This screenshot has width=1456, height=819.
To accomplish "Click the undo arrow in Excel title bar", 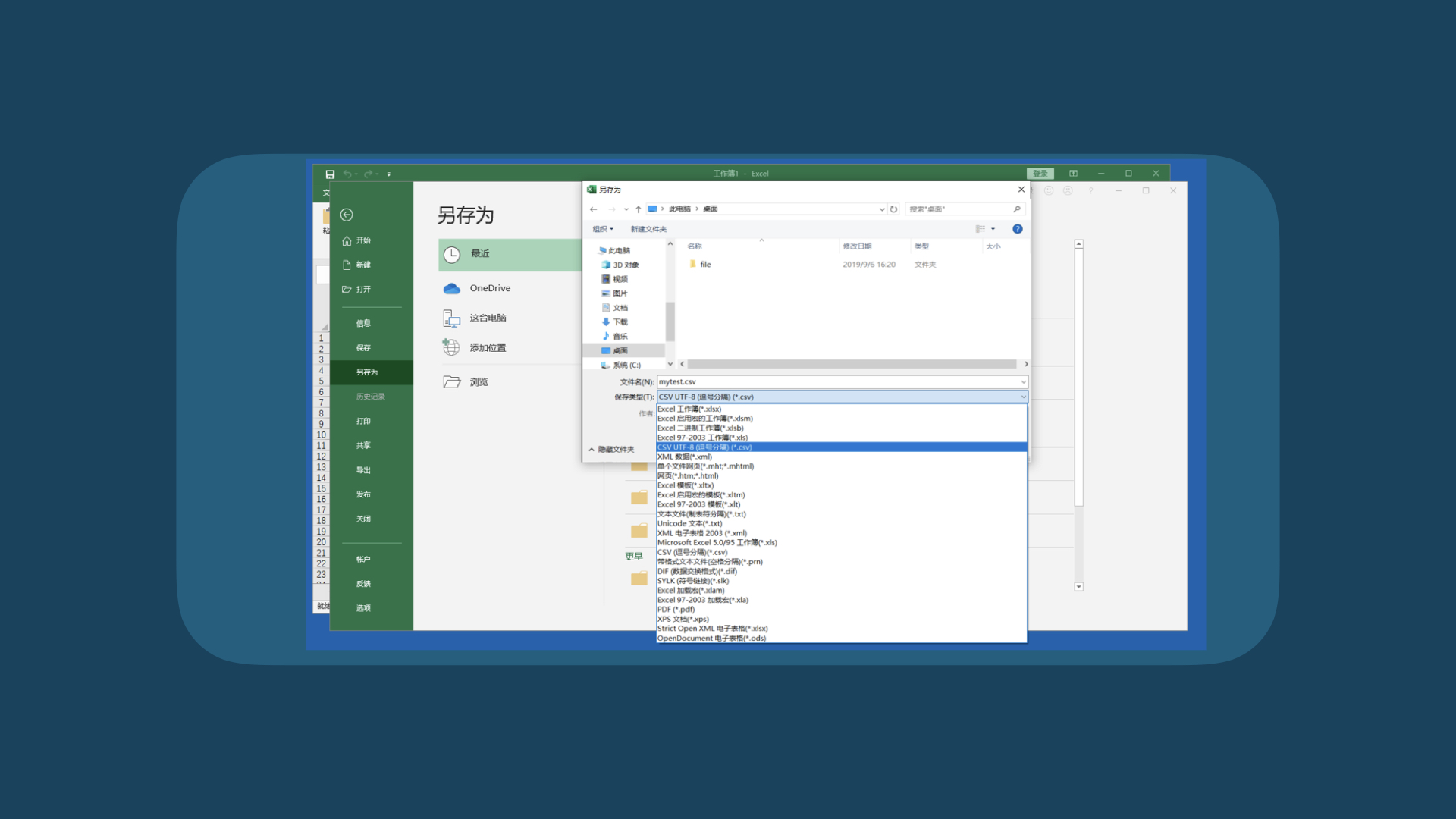I will point(347,174).
